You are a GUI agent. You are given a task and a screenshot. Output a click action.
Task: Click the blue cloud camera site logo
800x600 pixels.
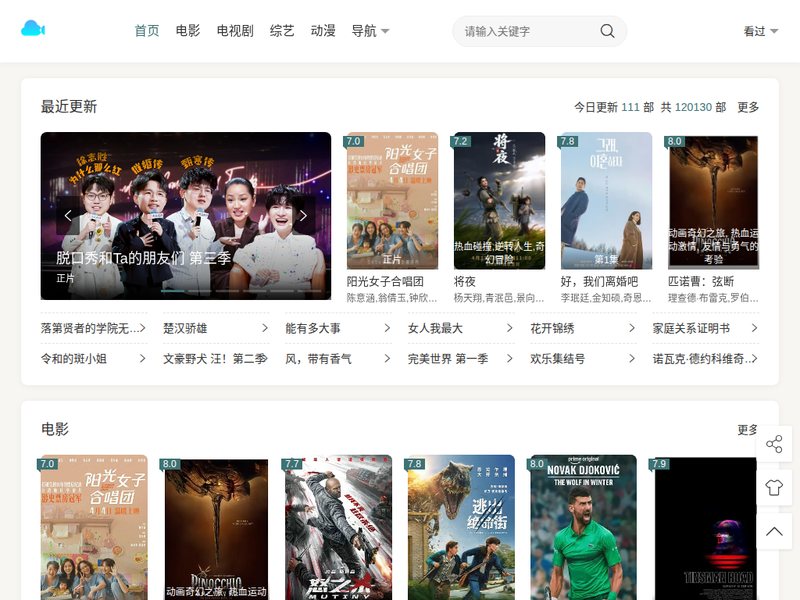33,29
